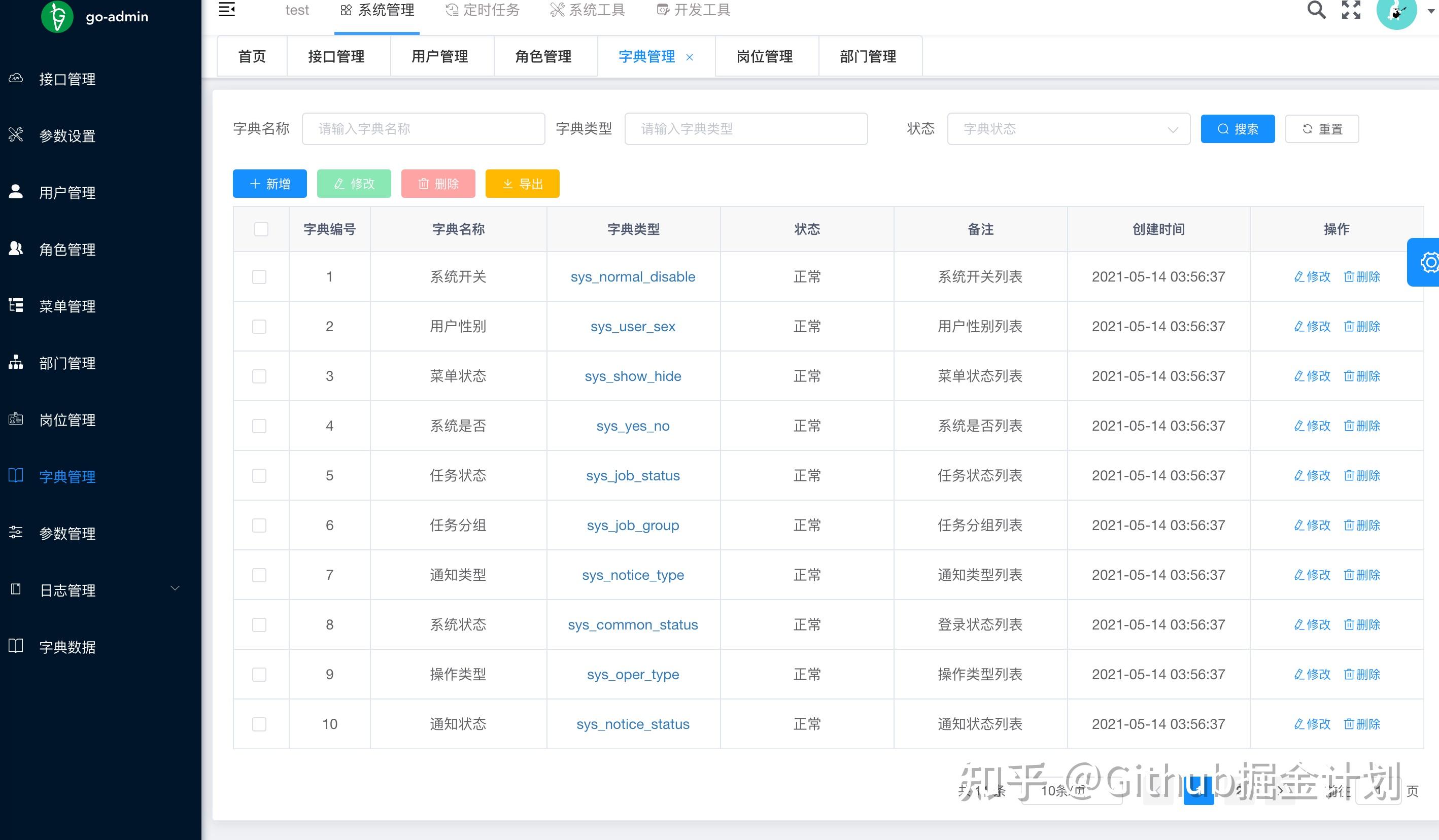Check the checkbox for row 用户性别
The image size is (1439, 840).
pos(259,326)
